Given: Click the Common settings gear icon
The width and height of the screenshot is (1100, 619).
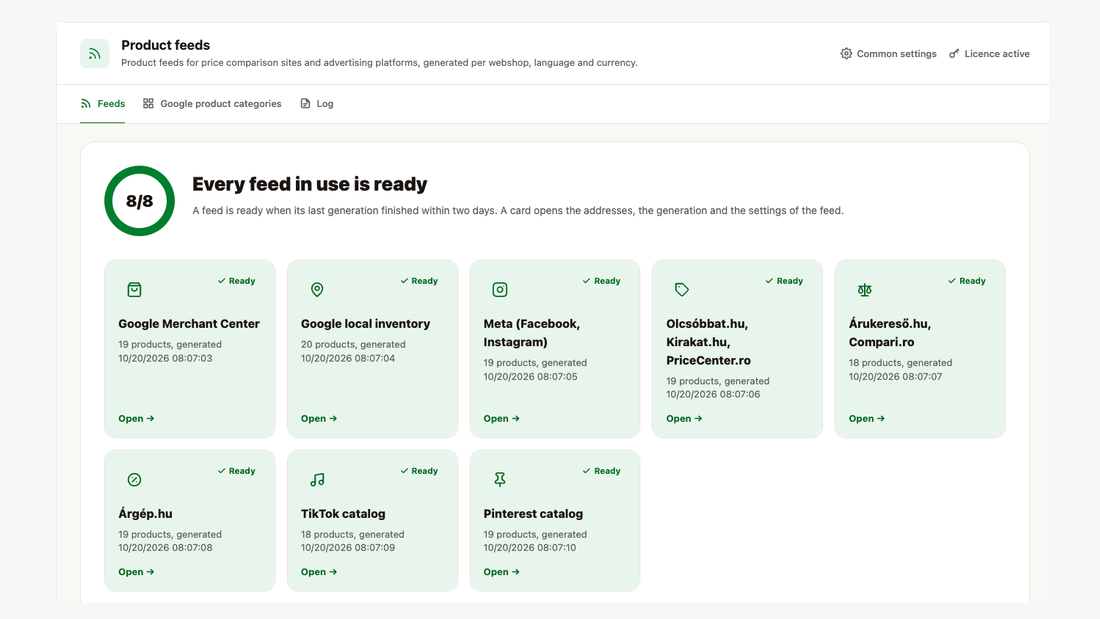Looking at the screenshot, I should 846,53.
